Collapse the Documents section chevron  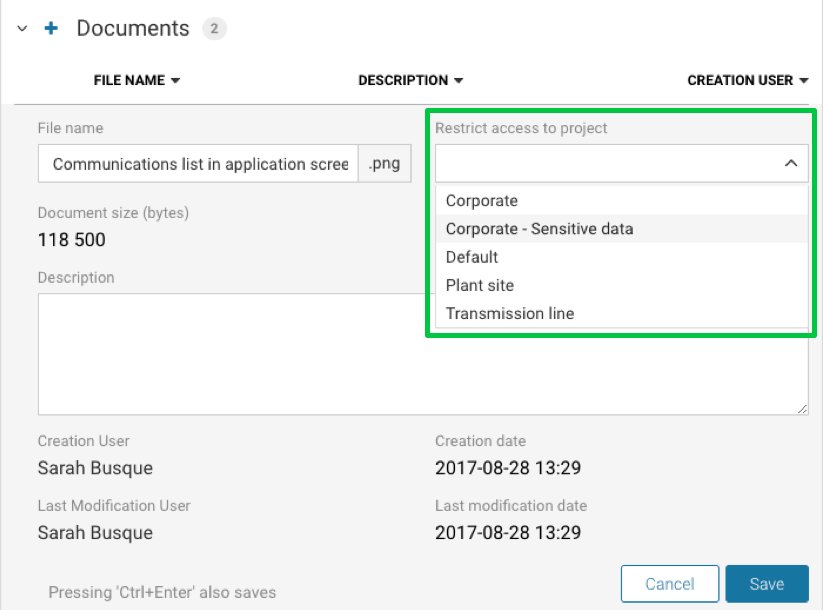(22, 30)
